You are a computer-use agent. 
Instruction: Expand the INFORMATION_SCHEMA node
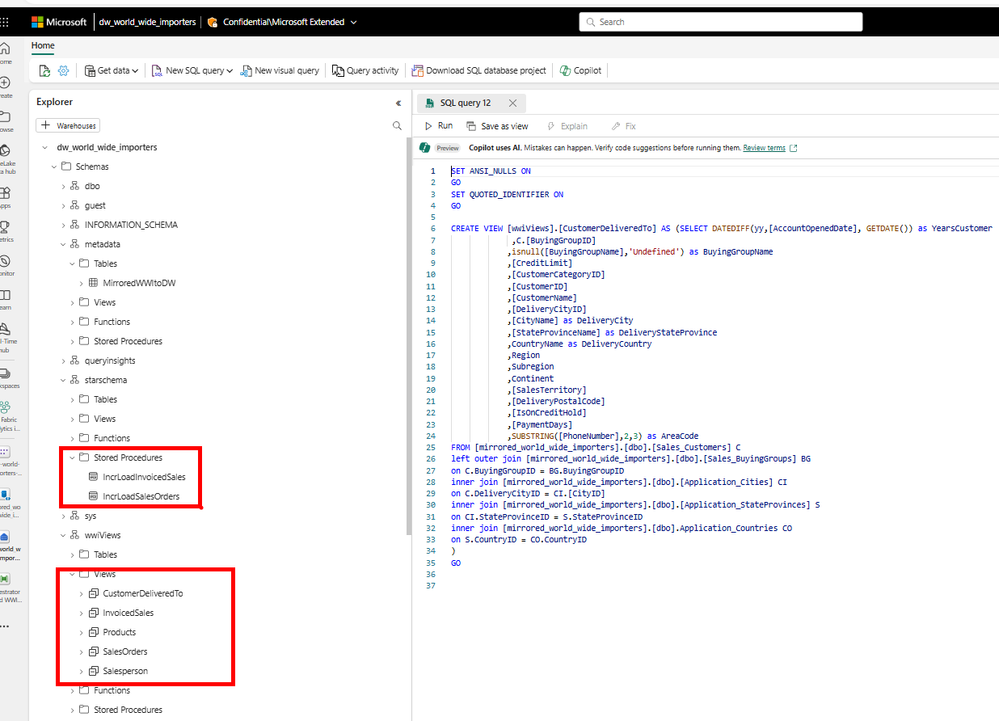[x=63, y=225]
